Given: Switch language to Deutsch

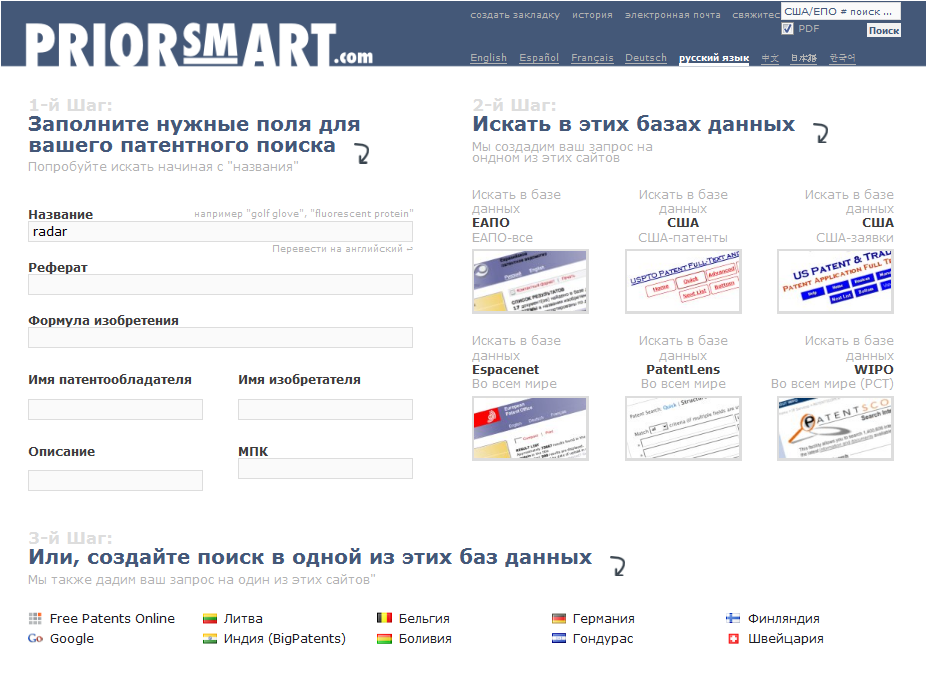Looking at the screenshot, I should pyautogui.click(x=646, y=58).
